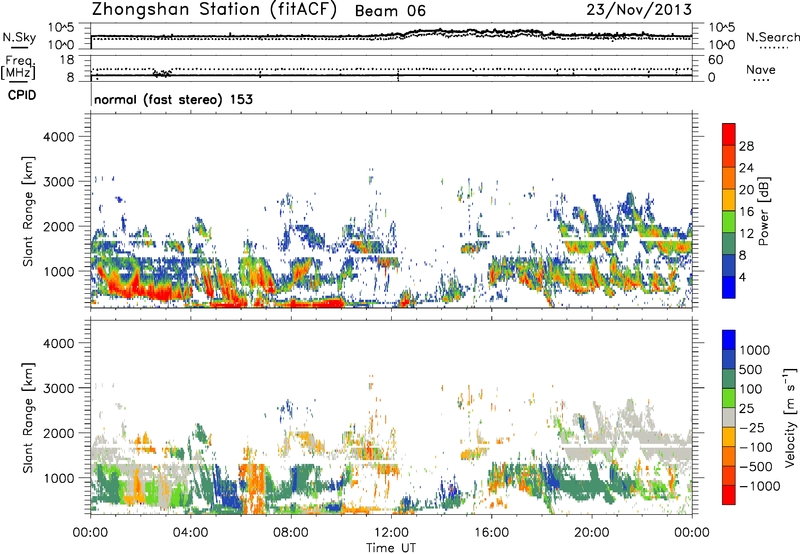This screenshot has height=554, width=800.
Task: Select the '100' velocity colorbar label
Action: click(751, 389)
